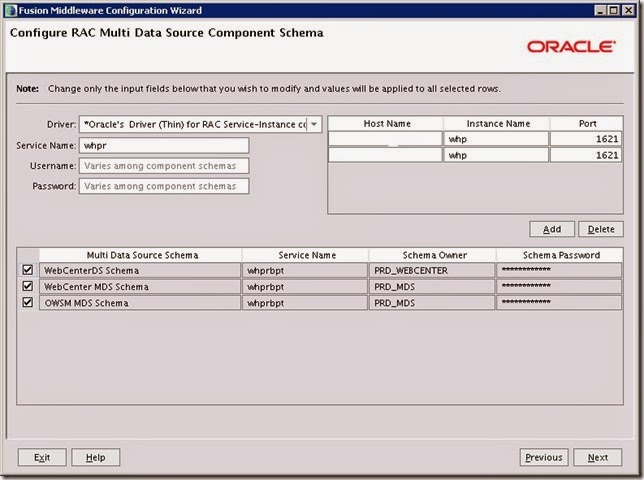Click Add to add a RAC host row
The width and height of the screenshot is (644, 480).
(552, 229)
